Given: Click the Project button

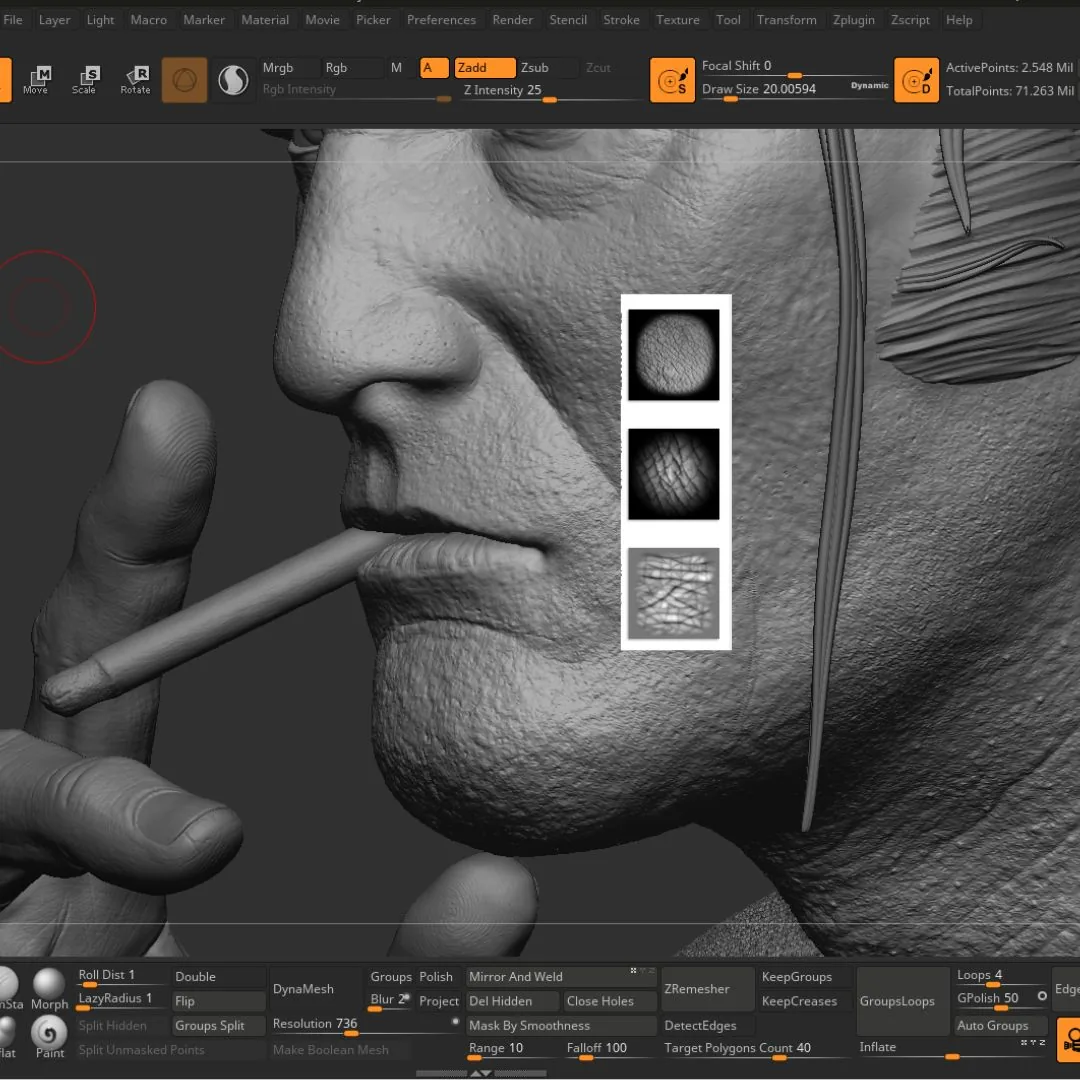Looking at the screenshot, I should [438, 1001].
